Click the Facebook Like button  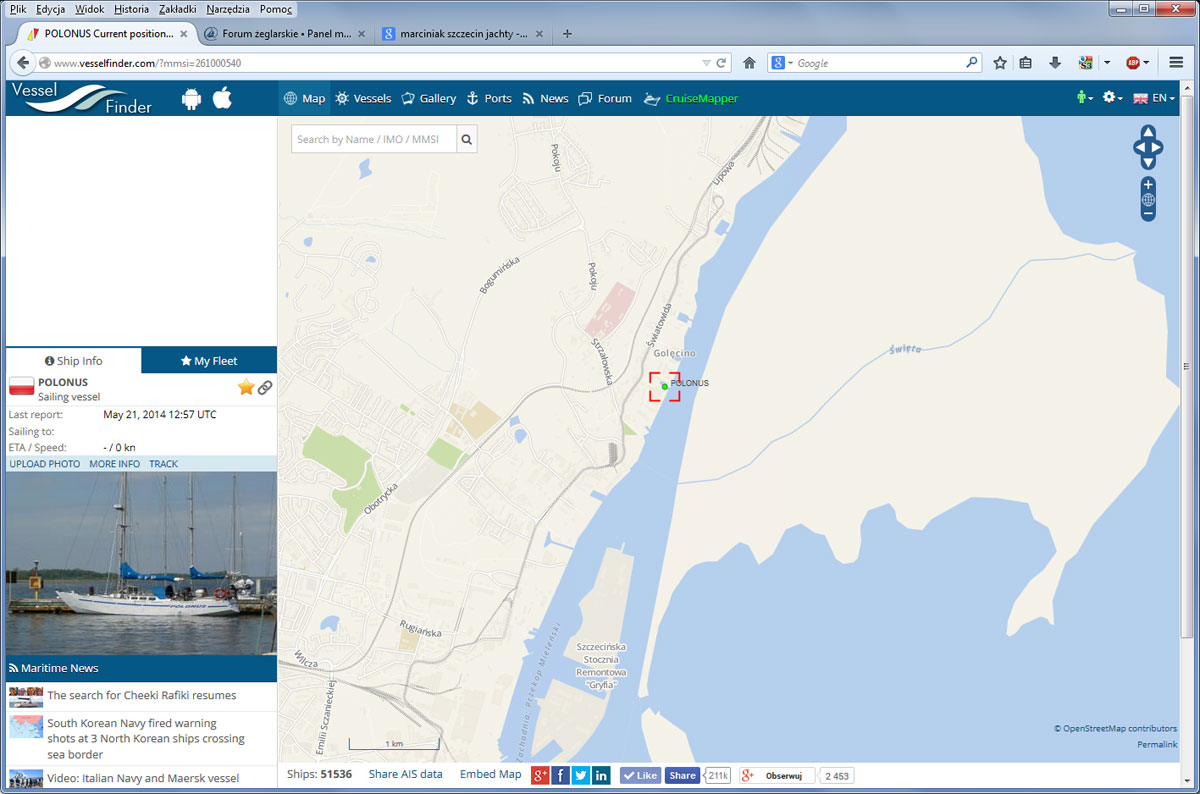pos(640,775)
